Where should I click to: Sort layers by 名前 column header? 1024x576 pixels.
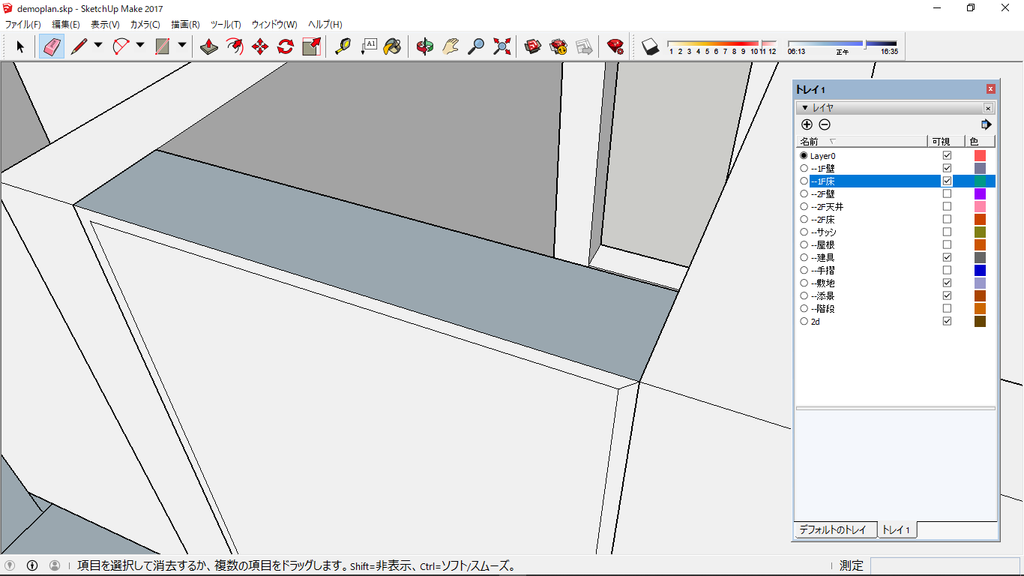(862, 142)
